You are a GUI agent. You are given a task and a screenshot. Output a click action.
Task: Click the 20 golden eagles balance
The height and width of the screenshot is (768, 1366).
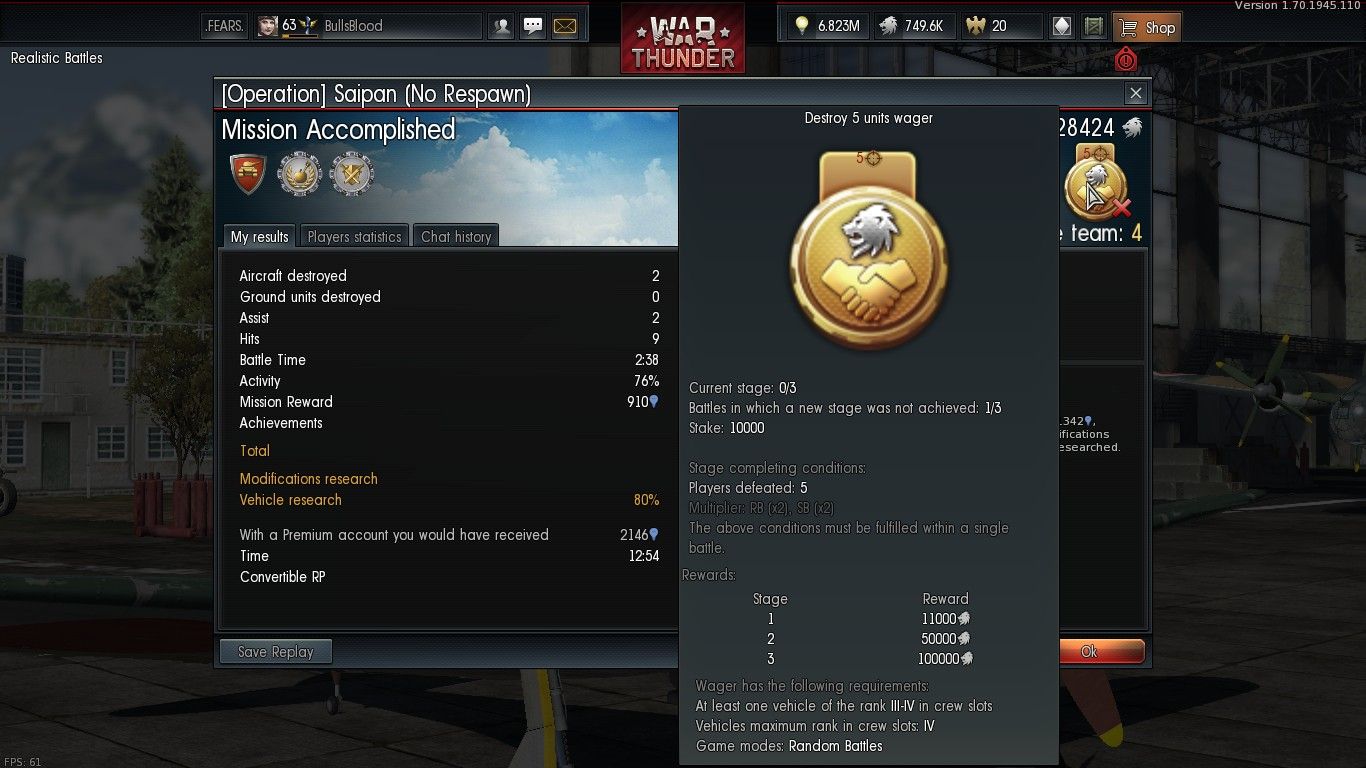click(x=1001, y=26)
